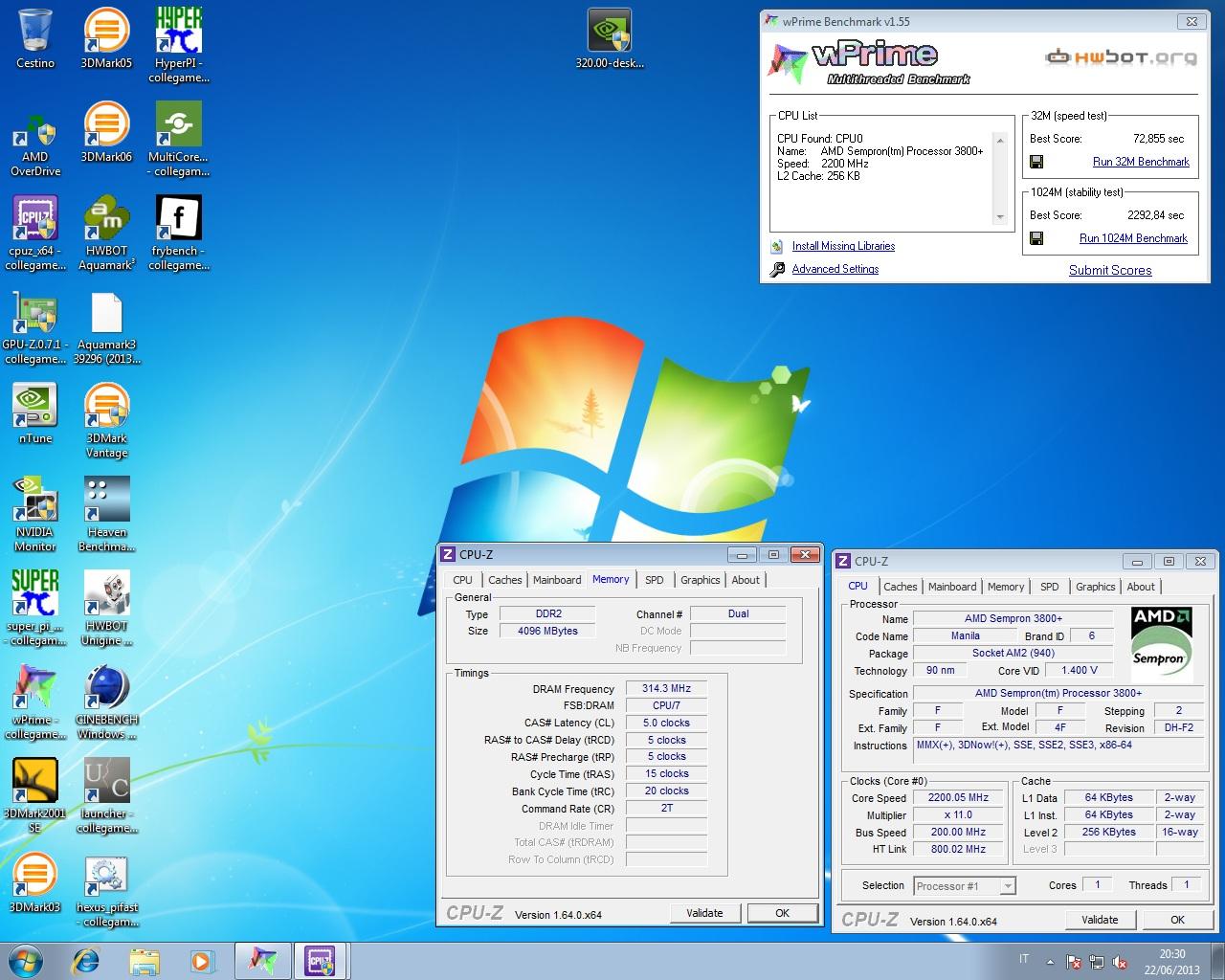Click the Run 32M Benchmark link
This screenshot has width=1225, height=980.
pos(1141,162)
